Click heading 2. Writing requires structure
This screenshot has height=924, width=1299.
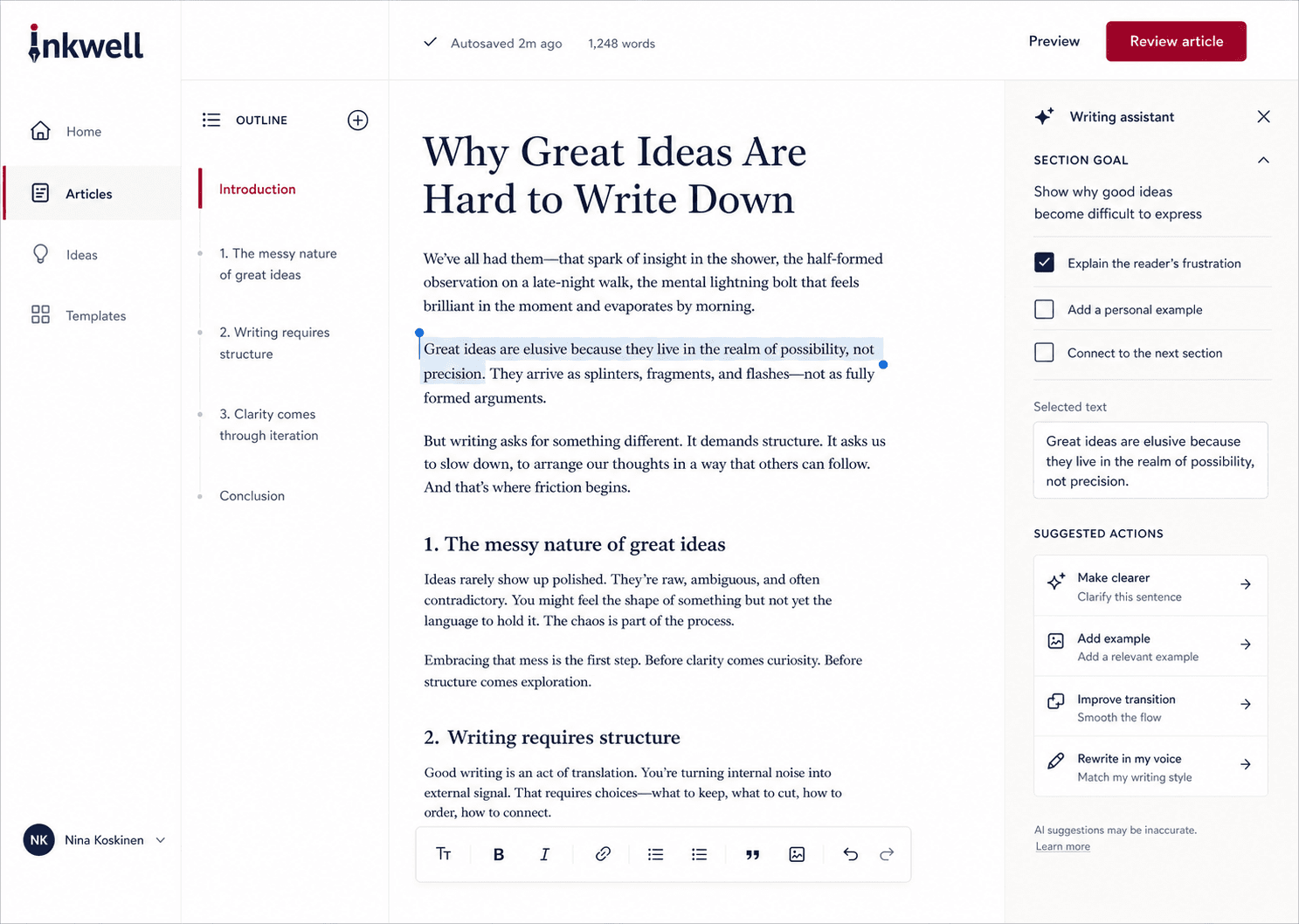[x=551, y=737]
